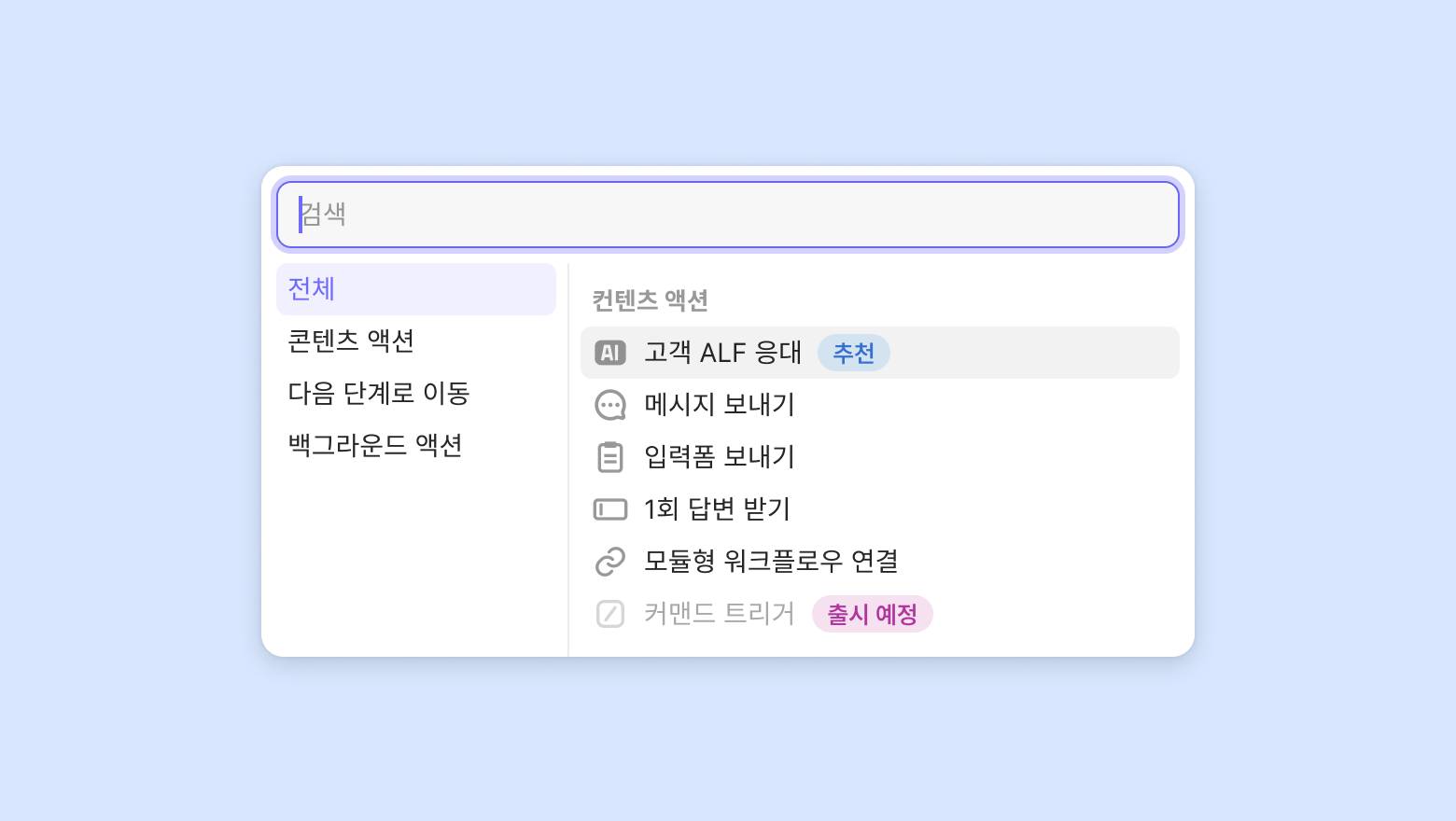Click the 출시 예정 badge
Screen dimensions: 1456x821
coord(872,614)
